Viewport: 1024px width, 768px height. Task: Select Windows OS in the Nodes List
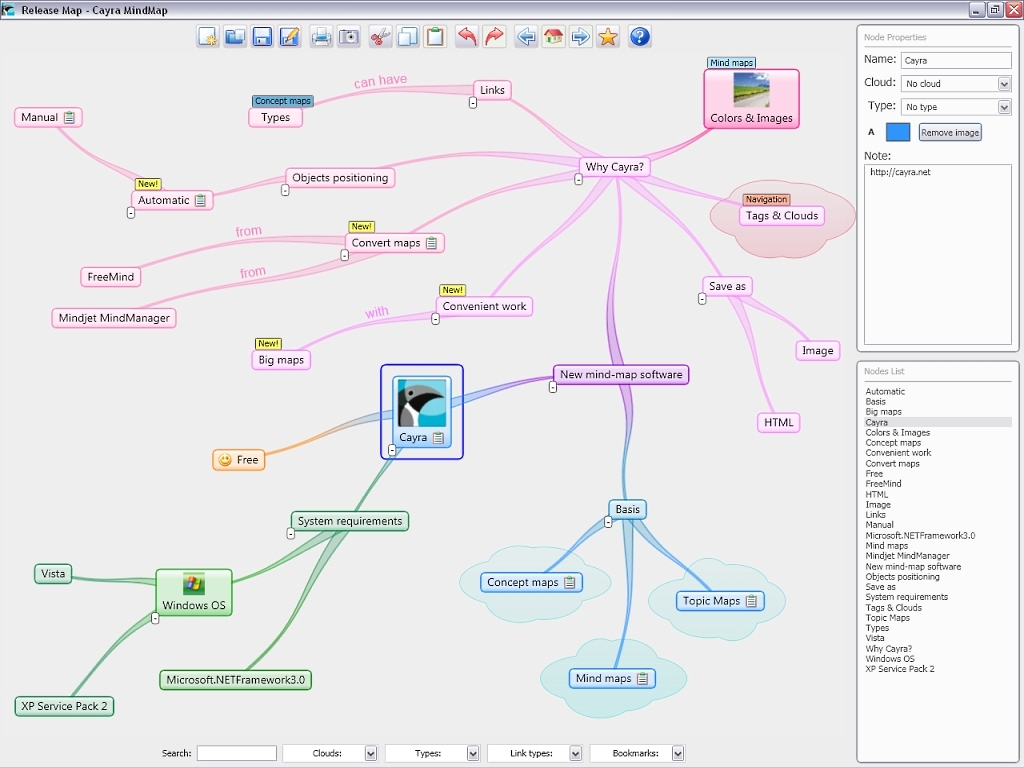coord(889,659)
